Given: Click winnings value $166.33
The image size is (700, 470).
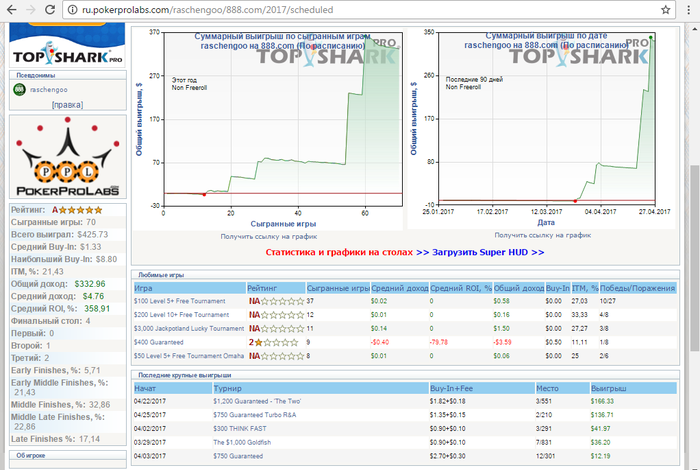Looking at the screenshot, I should point(602,401).
